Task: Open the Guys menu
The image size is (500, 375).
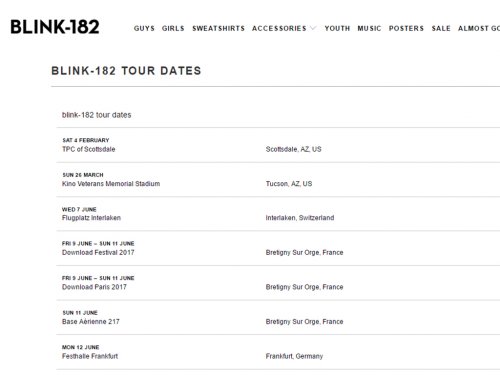Action: pos(144,28)
